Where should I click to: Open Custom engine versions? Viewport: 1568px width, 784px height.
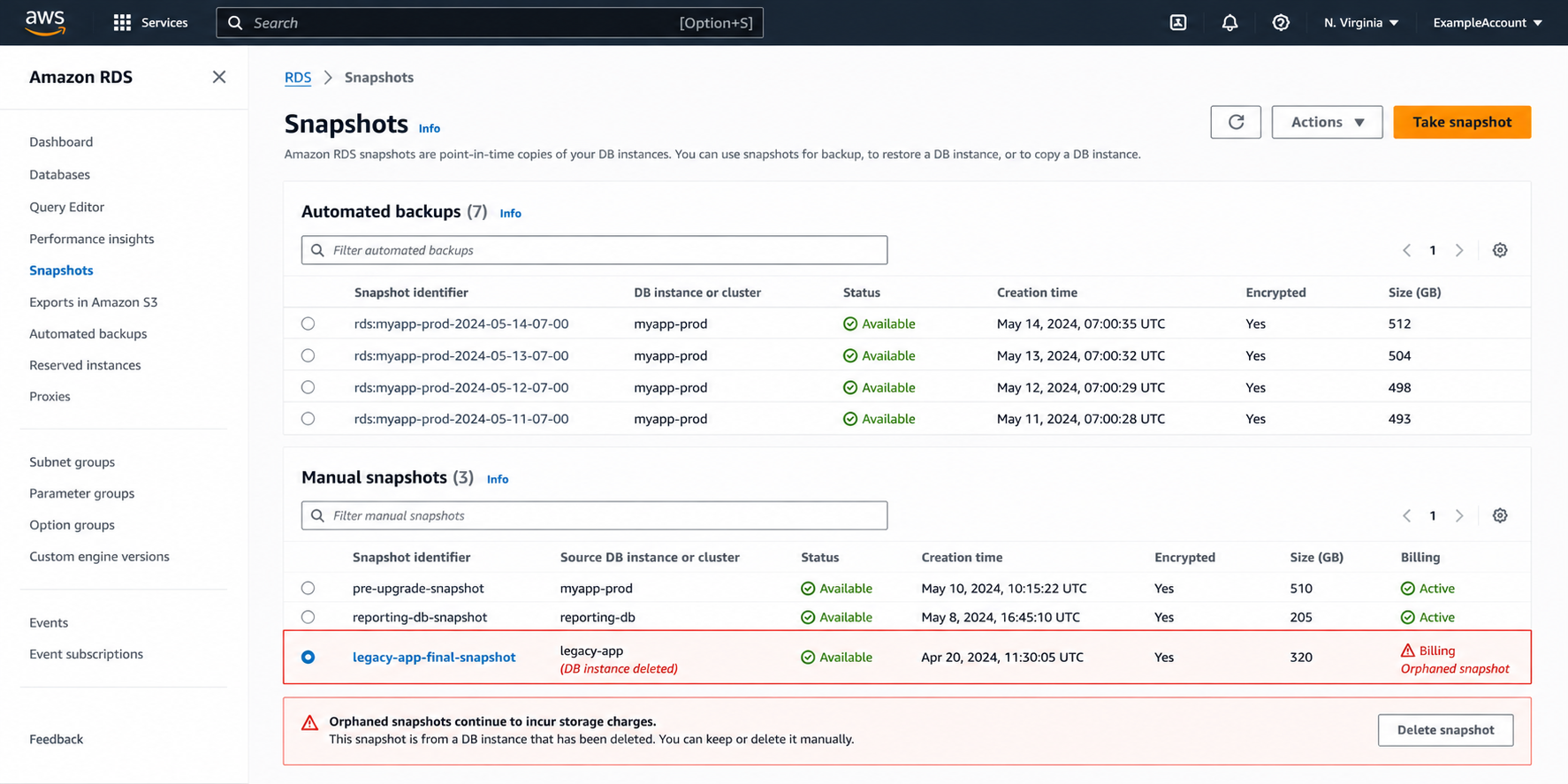click(x=99, y=557)
